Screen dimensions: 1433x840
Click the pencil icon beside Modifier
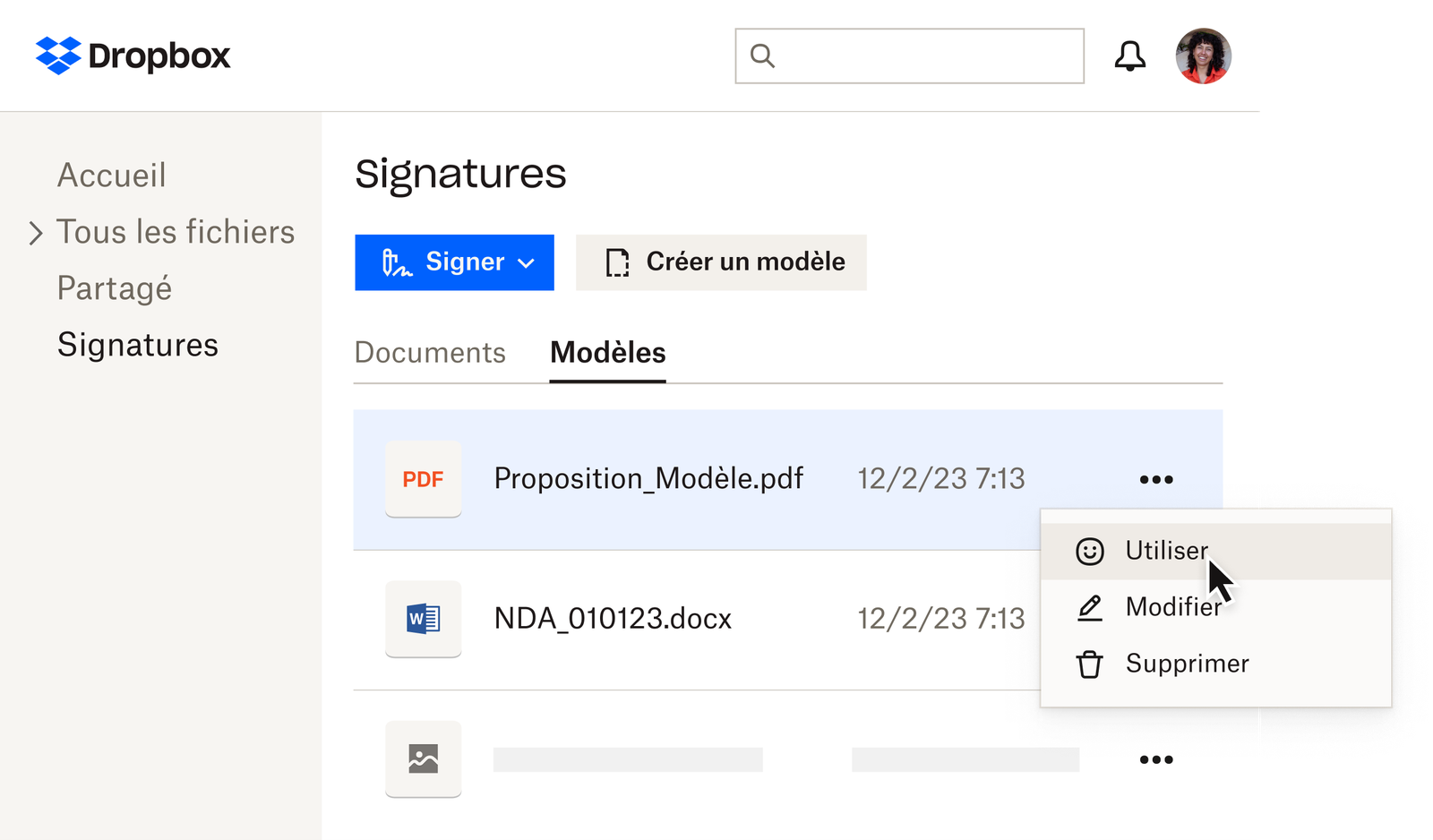1089,607
